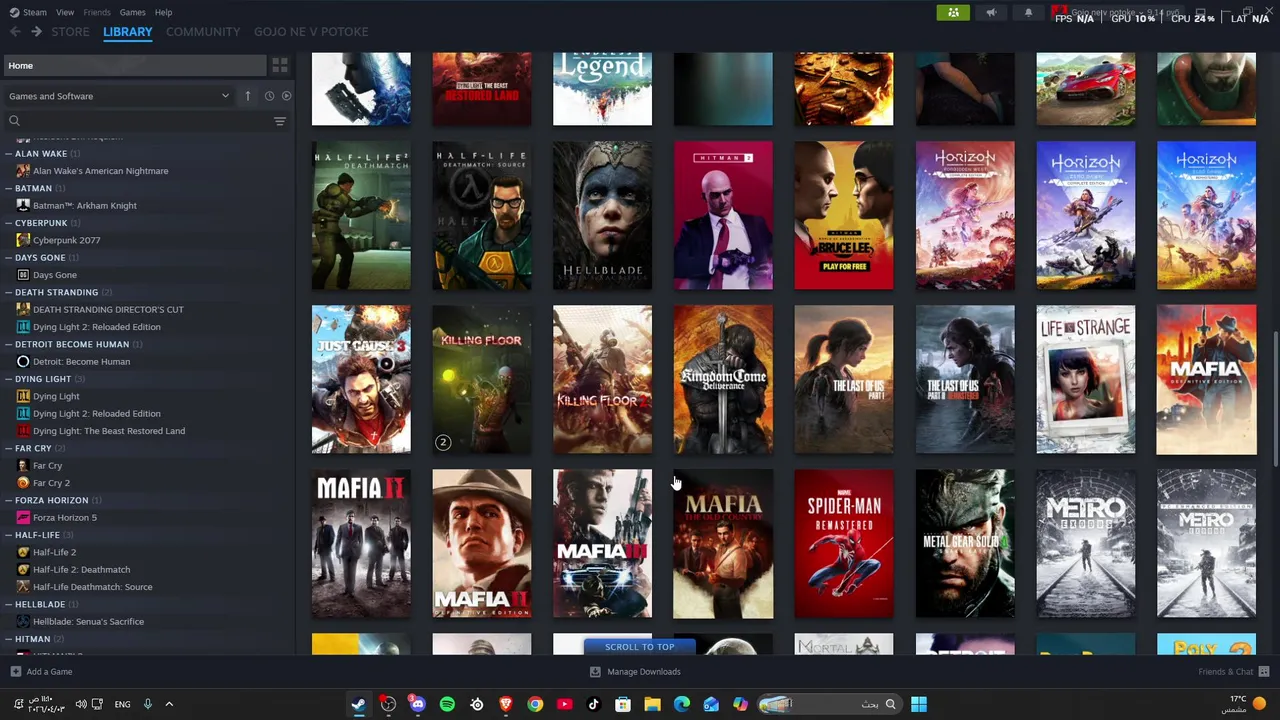1280x720 pixels.
Task: Open Spotify from the taskbar
Action: [447, 704]
